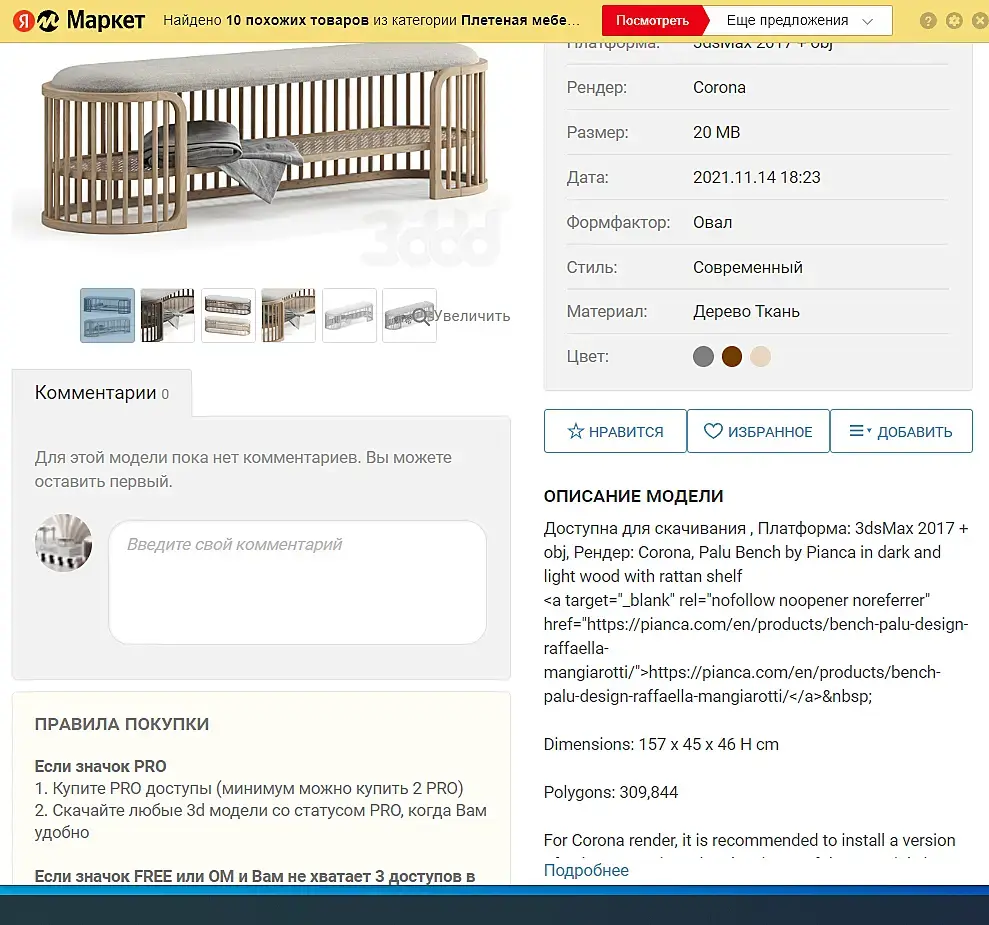Click the ОПИСАНИЕ МОДЕЛИ heading
The height and width of the screenshot is (925, 989).
[x=633, y=496]
